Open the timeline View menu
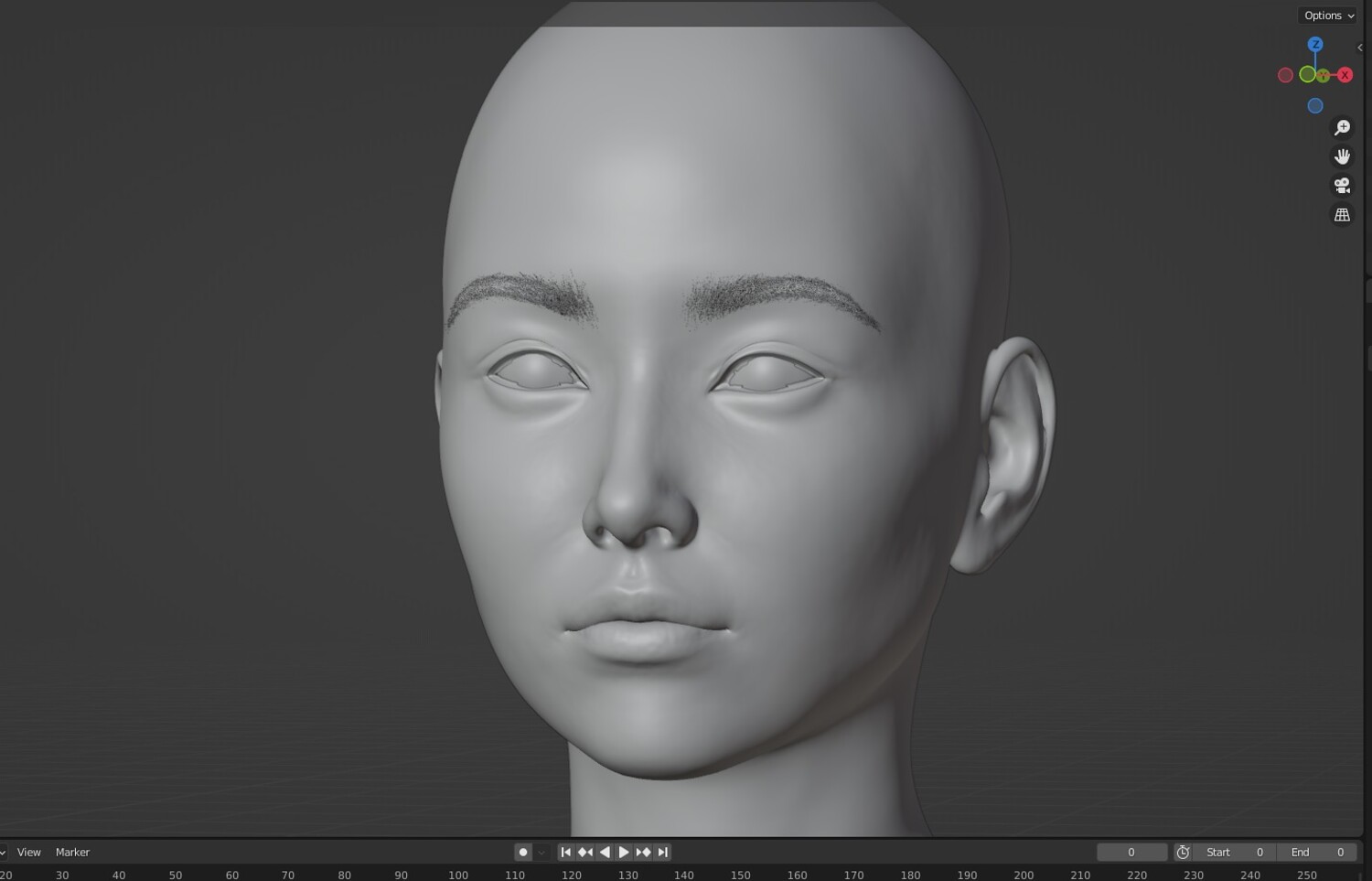This screenshot has width=1372, height=881. 29,853
